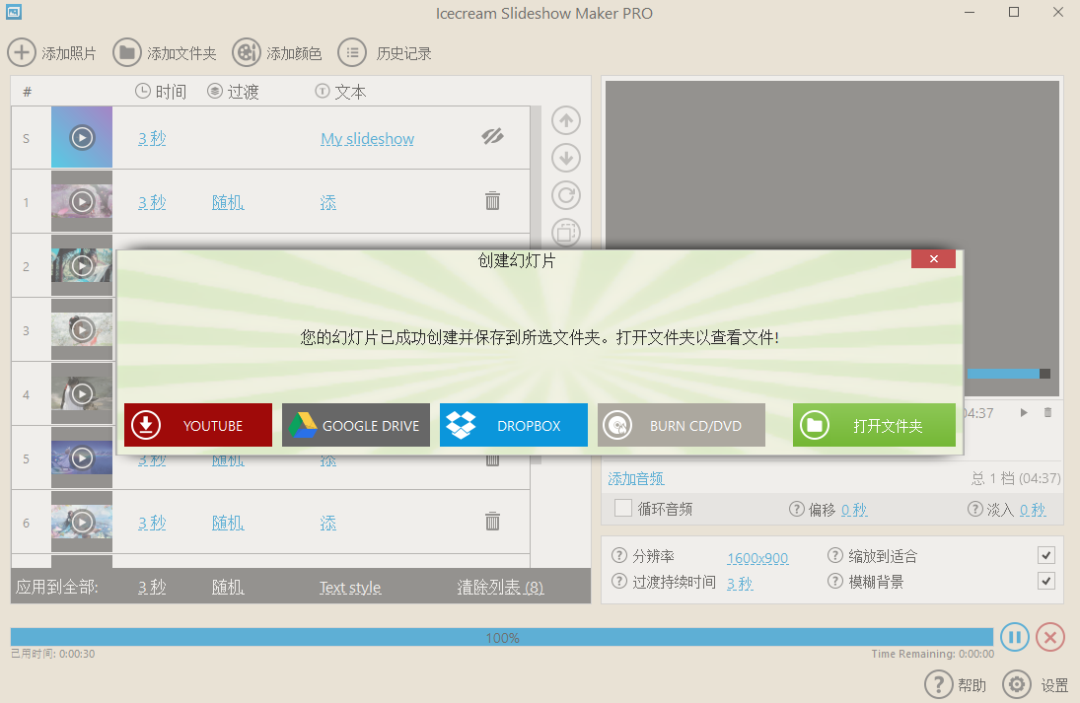The image size is (1080, 703).
Task: Move slide up with arrow icon
Action: [x=566, y=120]
